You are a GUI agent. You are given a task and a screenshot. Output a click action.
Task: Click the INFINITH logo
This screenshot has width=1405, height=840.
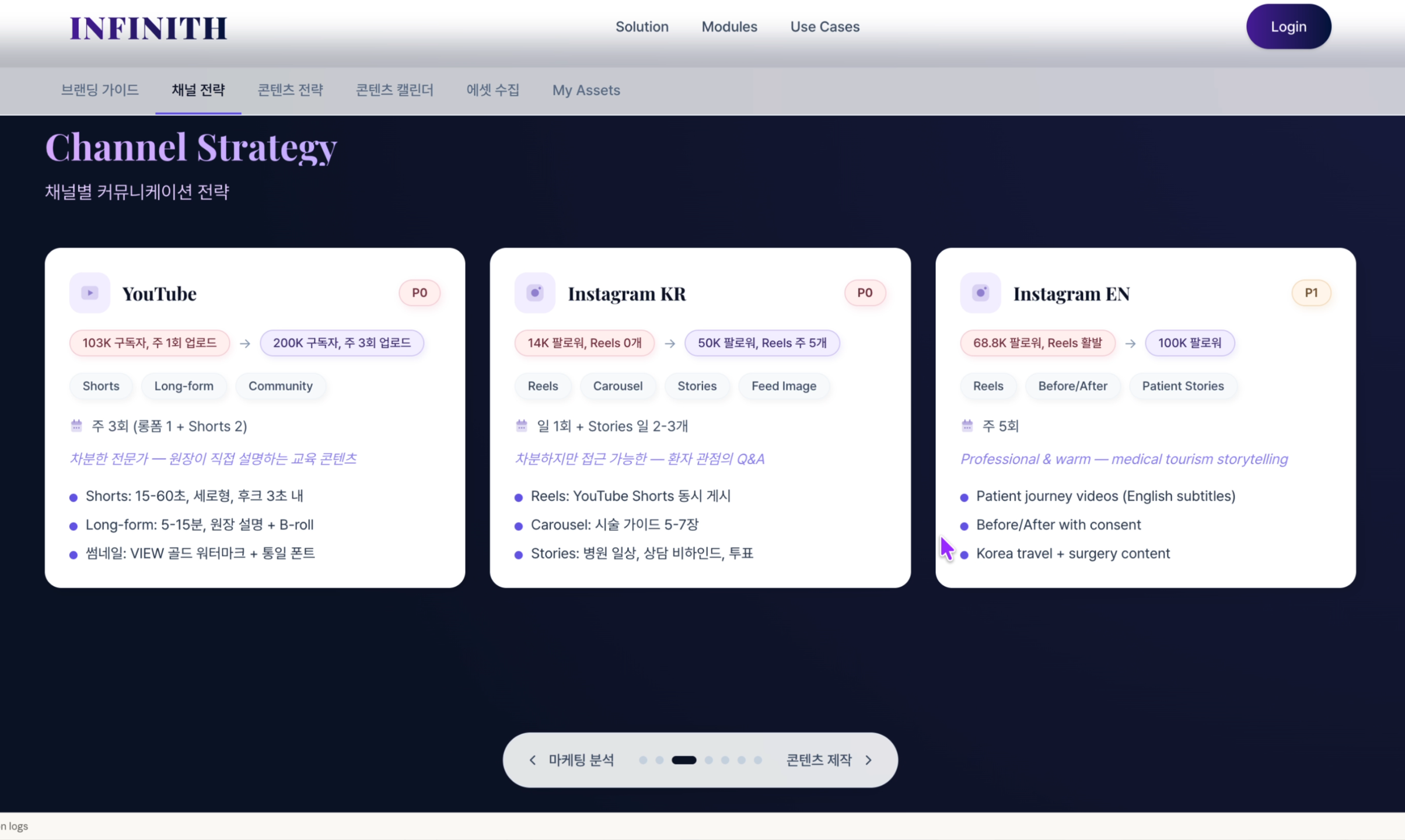point(148,27)
